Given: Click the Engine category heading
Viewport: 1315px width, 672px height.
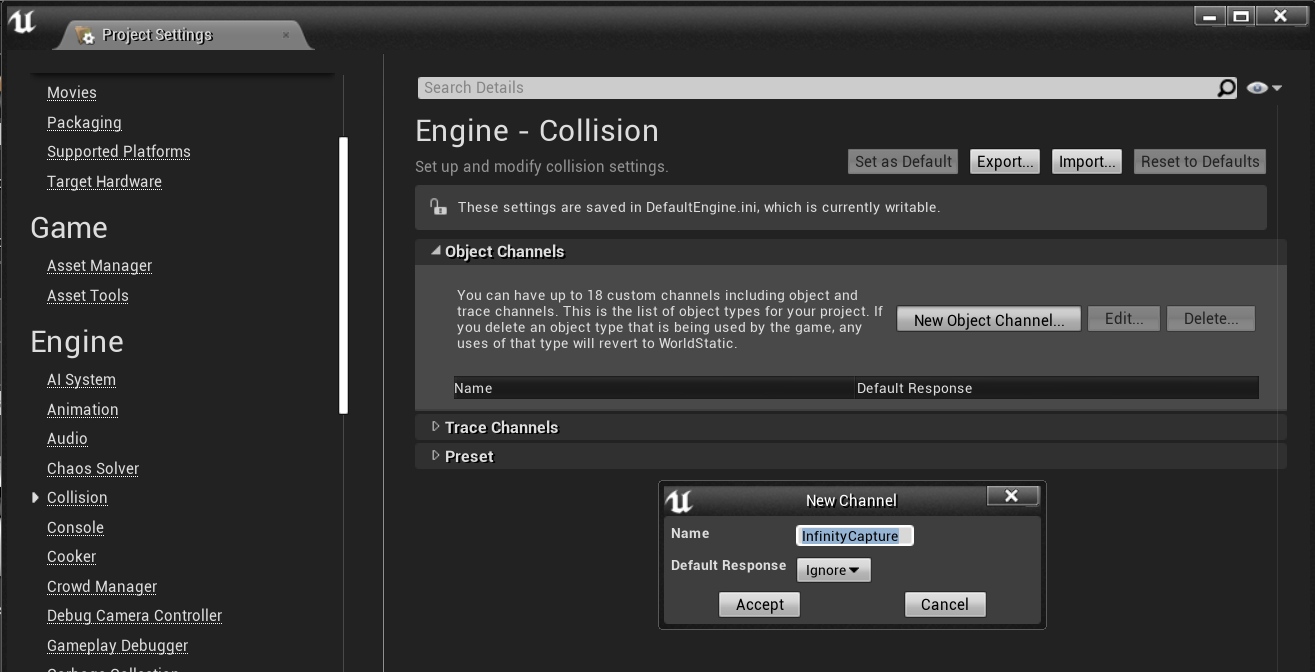Looking at the screenshot, I should 77,342.
